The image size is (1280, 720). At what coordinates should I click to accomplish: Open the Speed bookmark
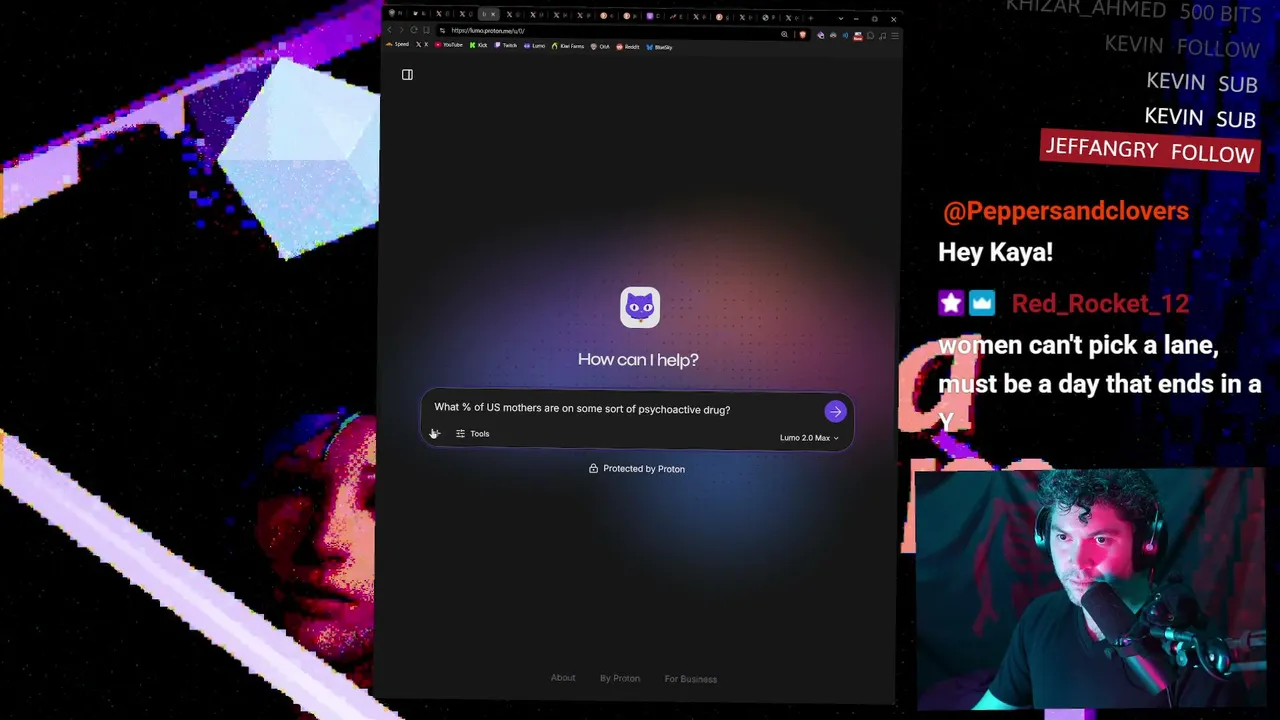coord(398,45)
